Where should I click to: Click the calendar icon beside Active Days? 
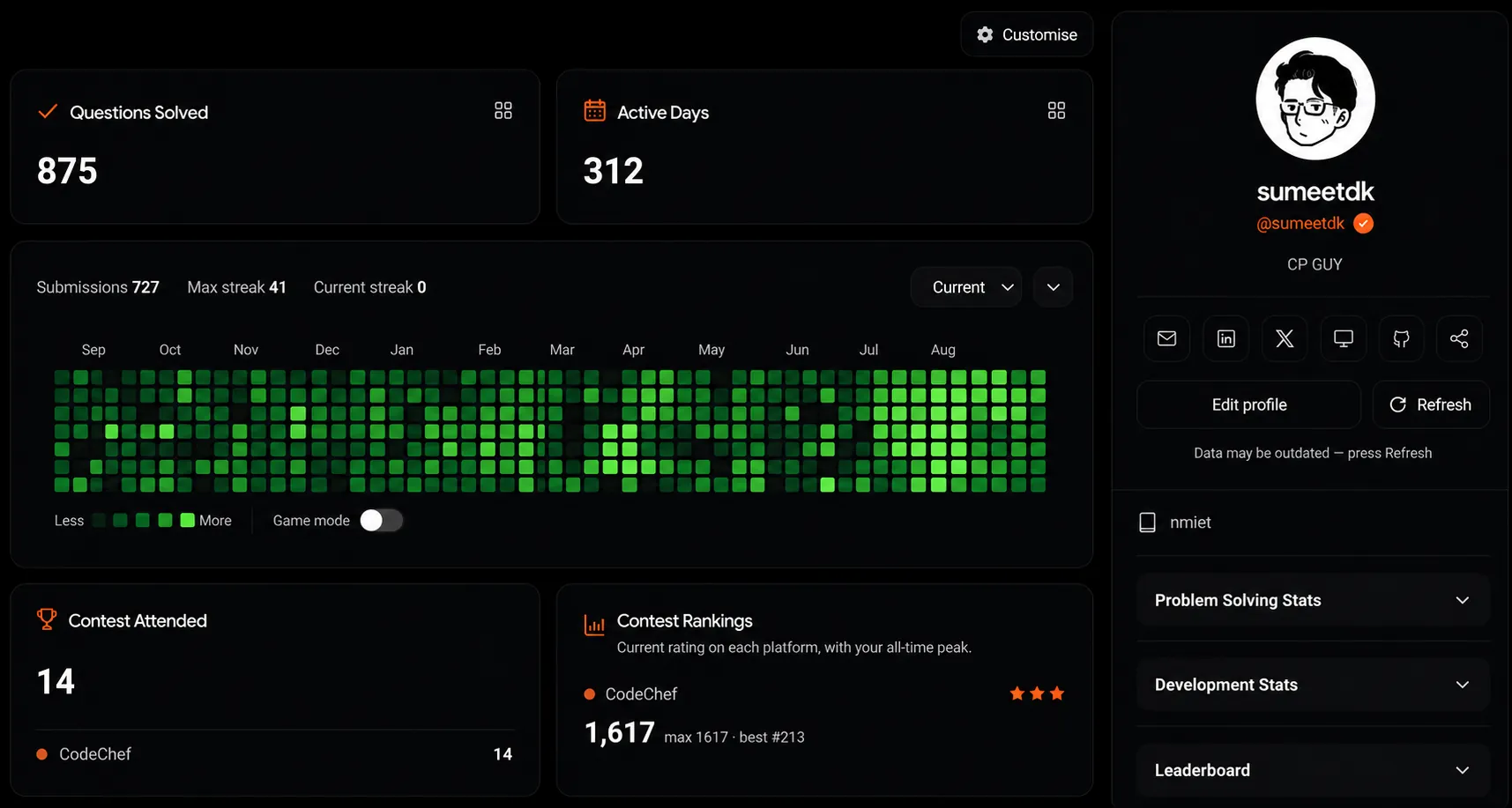[x=595, y=110]
